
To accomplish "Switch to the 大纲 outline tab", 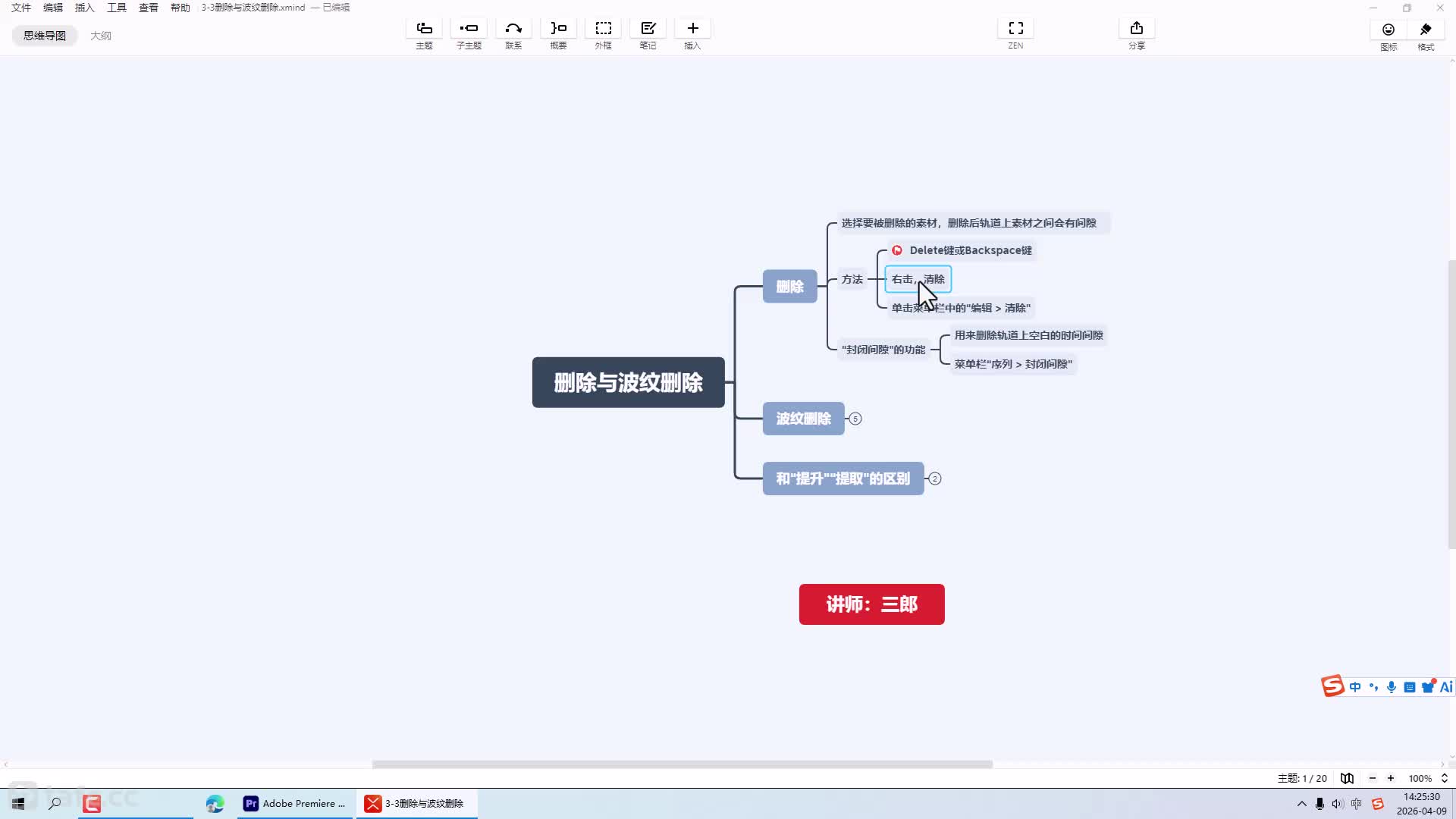I will [x=100, y=36].
